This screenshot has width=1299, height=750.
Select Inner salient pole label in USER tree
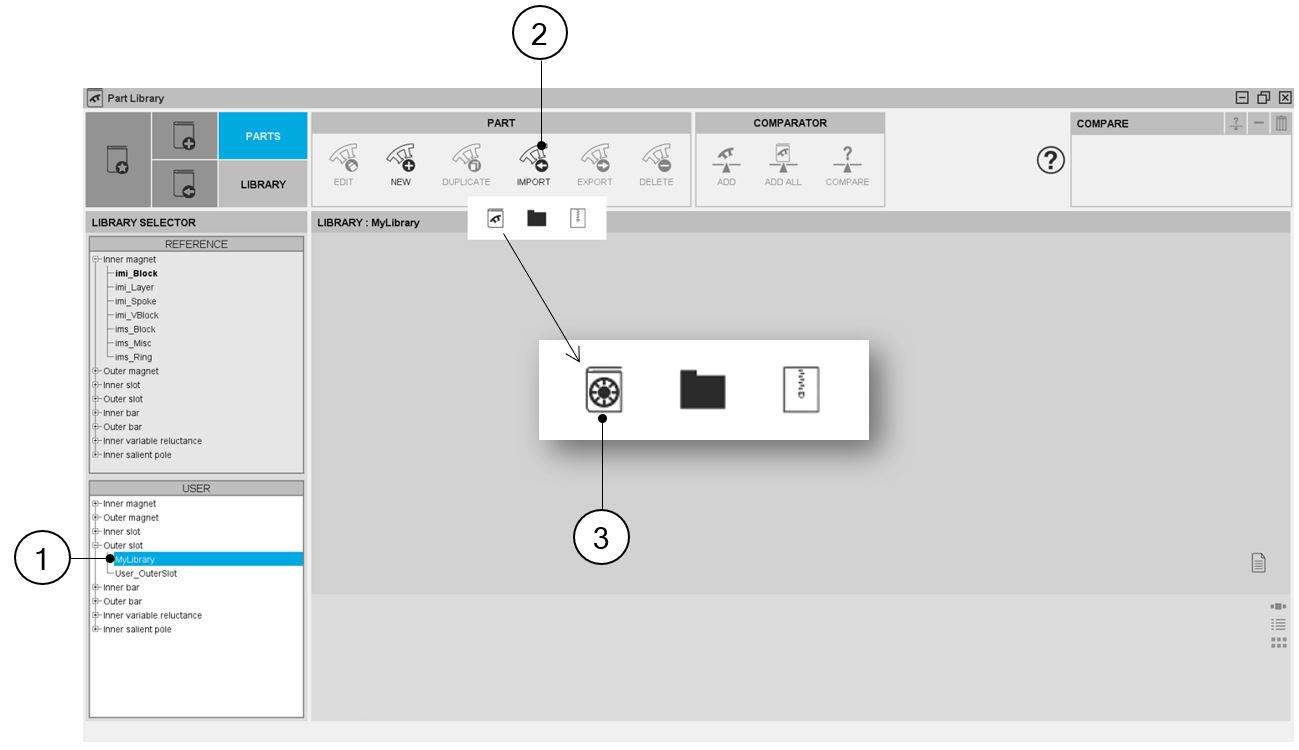point(137,629)
